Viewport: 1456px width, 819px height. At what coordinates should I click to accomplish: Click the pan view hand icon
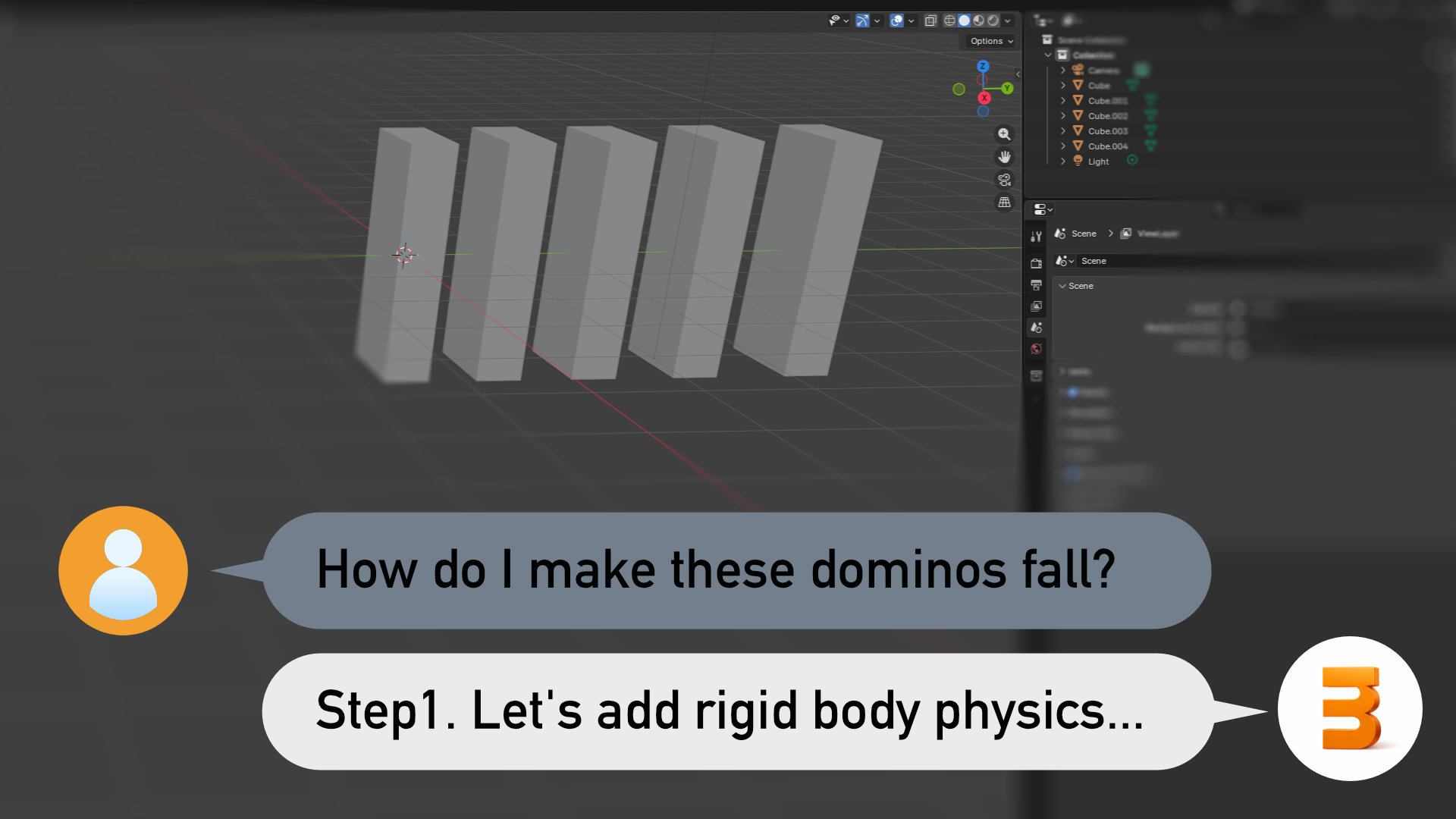[x=1004, y=157]
